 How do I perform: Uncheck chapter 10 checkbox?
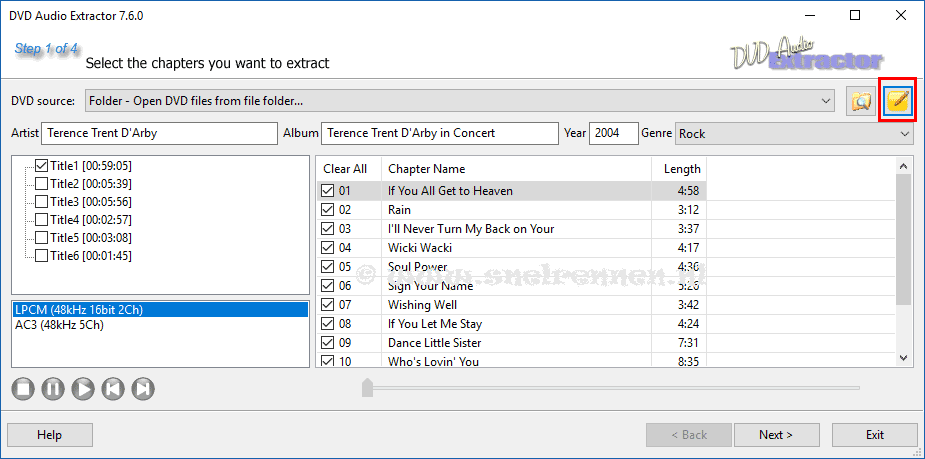327,361
